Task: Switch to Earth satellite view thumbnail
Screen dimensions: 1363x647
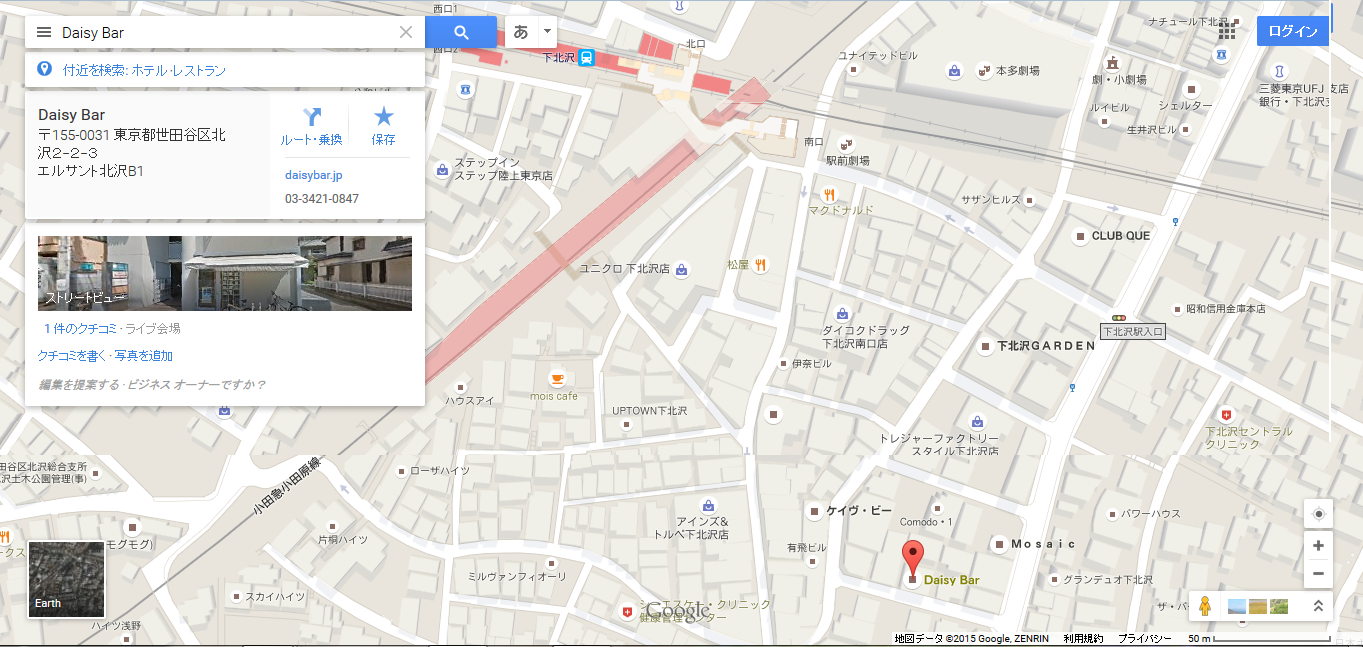Action: coord(66,579)
